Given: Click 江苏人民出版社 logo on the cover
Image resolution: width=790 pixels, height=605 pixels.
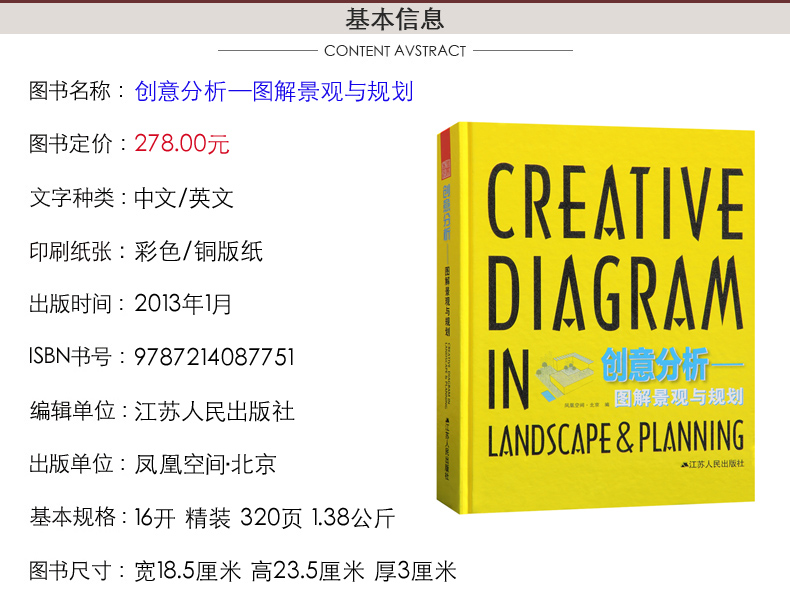Looking at the screenshot, I should point(711,464).
